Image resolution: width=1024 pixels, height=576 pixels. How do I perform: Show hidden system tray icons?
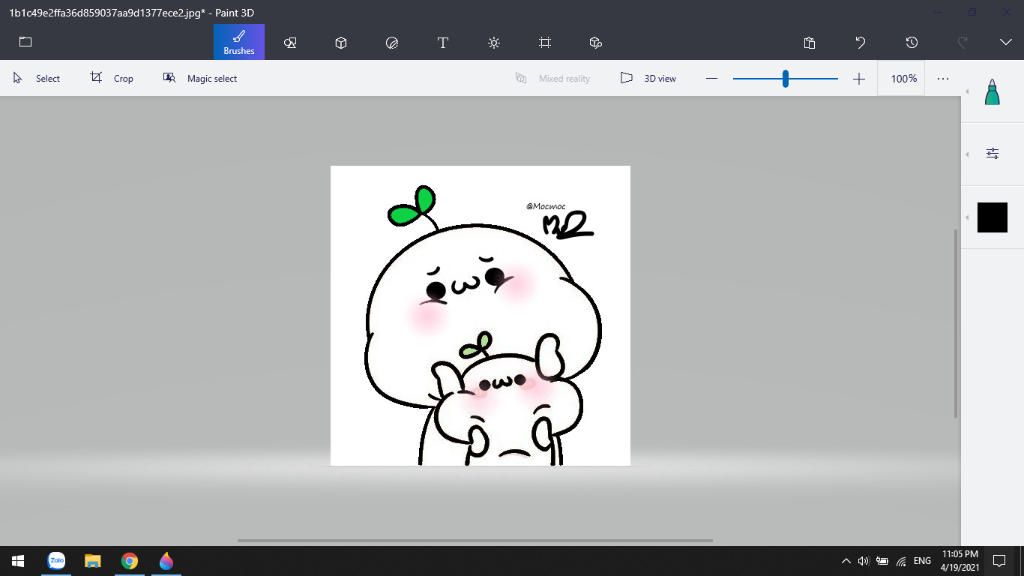pos(846,561)
